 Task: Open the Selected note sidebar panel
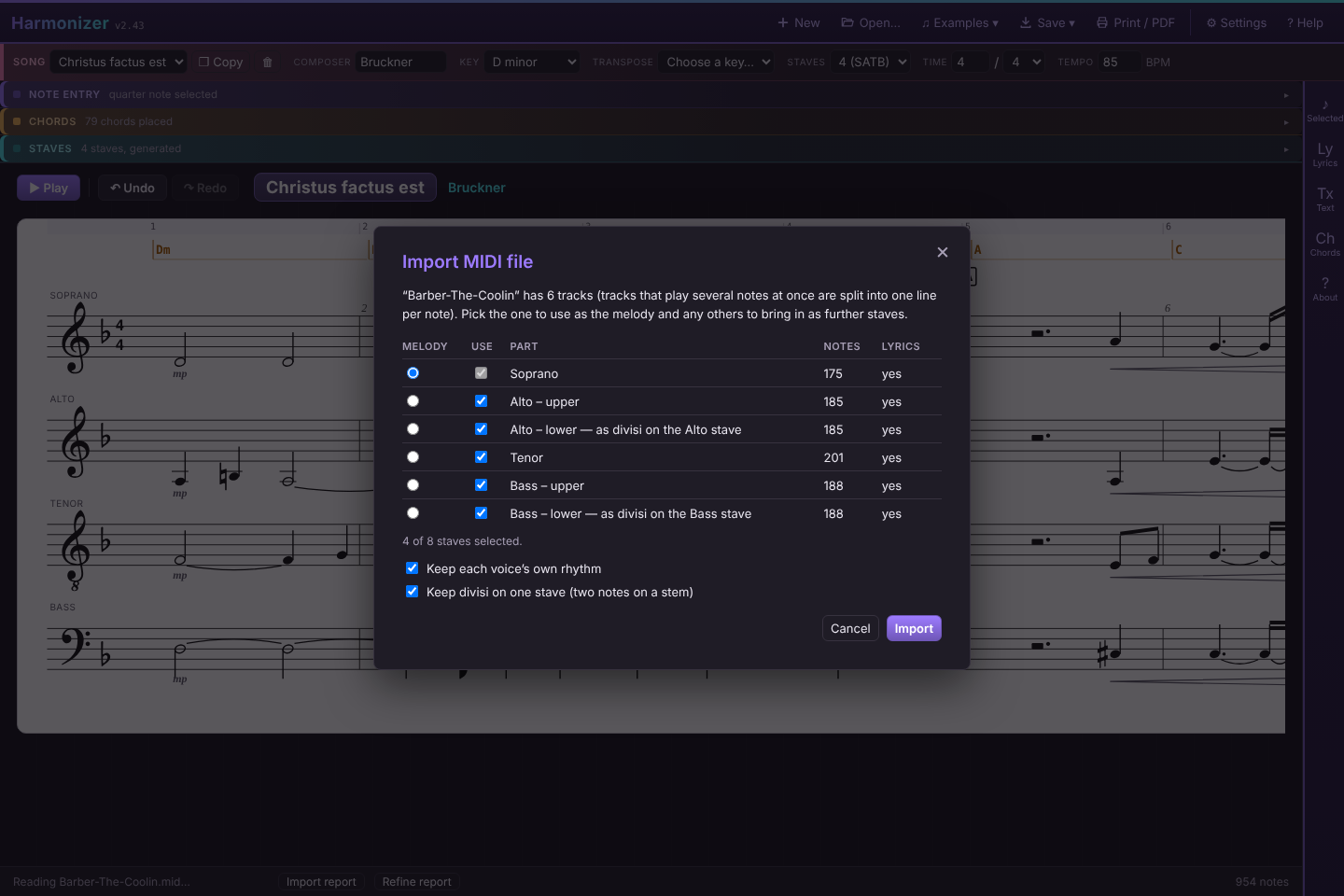click(x=1324, y=109)
